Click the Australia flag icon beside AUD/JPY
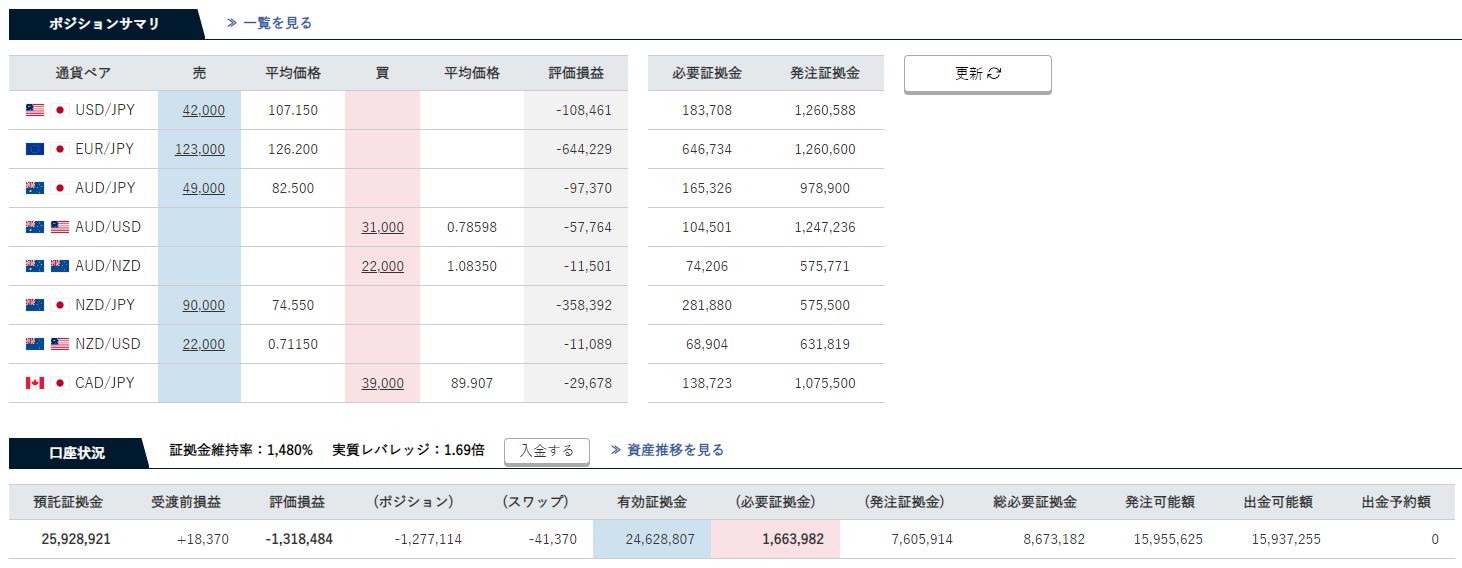The height and width of the screenshot is (568, 1462). 35,188
